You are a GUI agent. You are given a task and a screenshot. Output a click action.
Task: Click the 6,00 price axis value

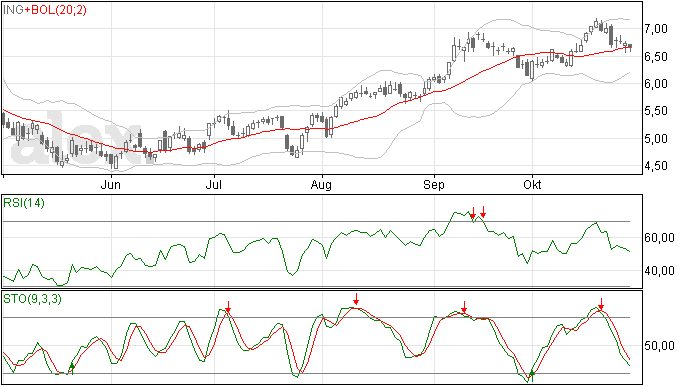[x=656, y=84]
